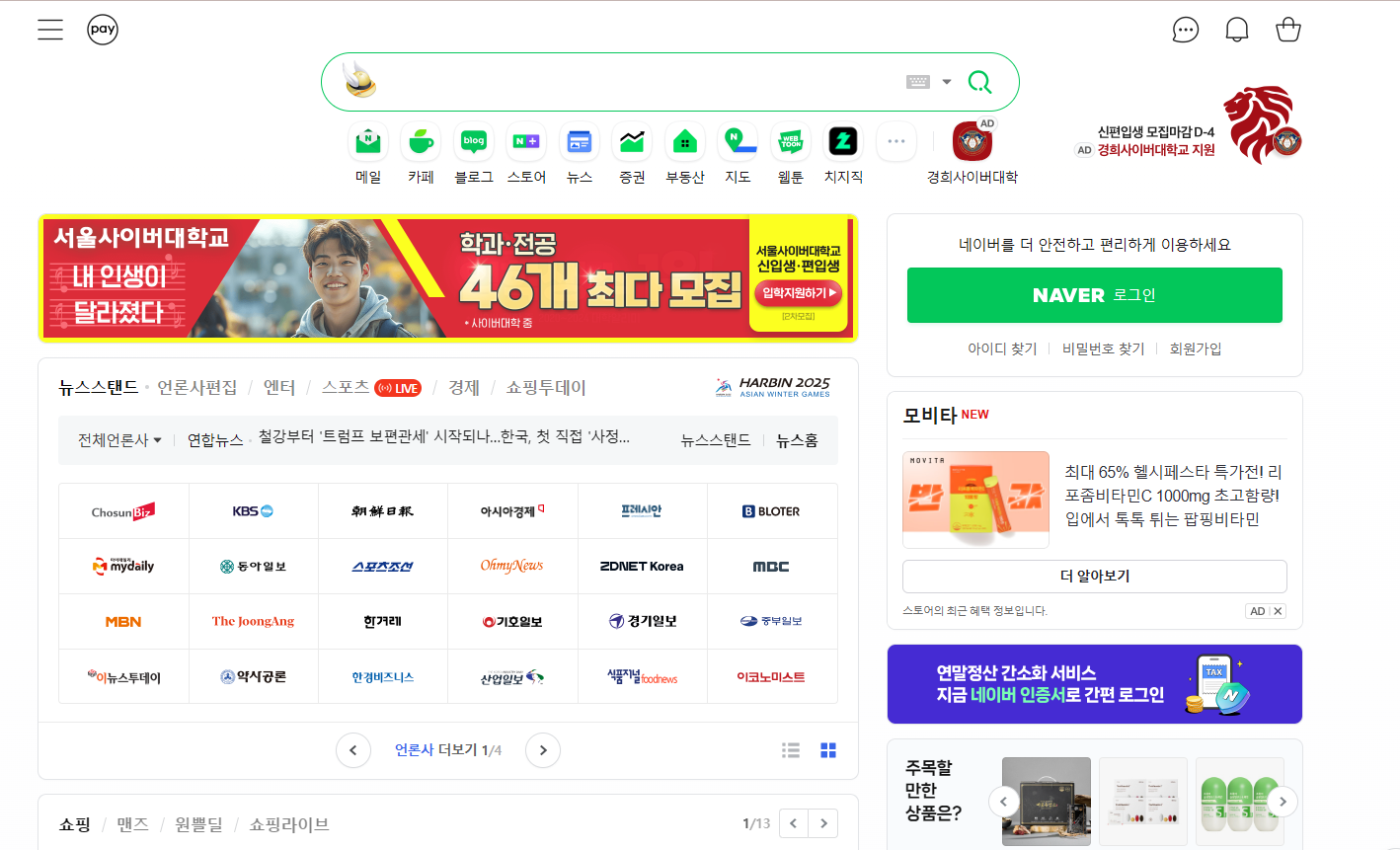Viewport: 1400px width, 850px height.
Task: Open 경희사이버대학 ad shortcut icon
Action: (x=972, y=142)
